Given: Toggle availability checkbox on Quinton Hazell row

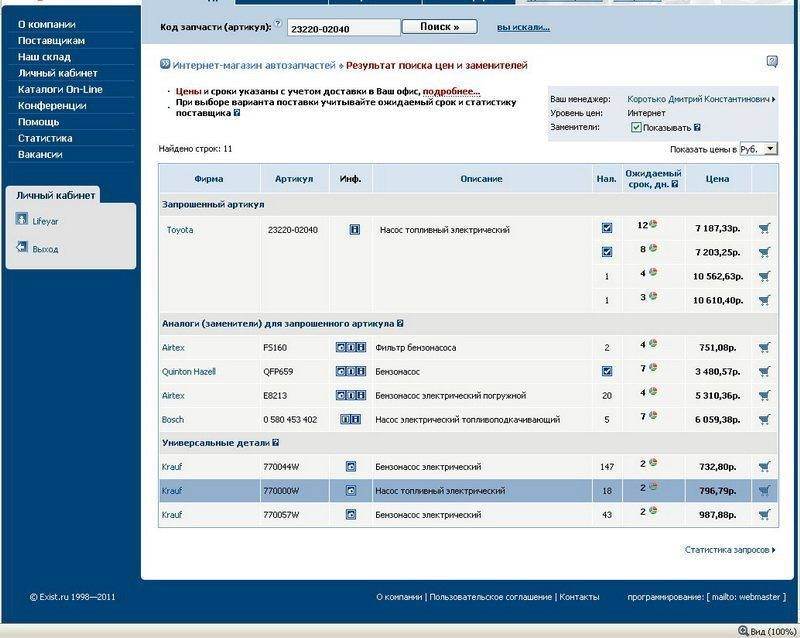Looking at the screenshot, I should (606, 371).
